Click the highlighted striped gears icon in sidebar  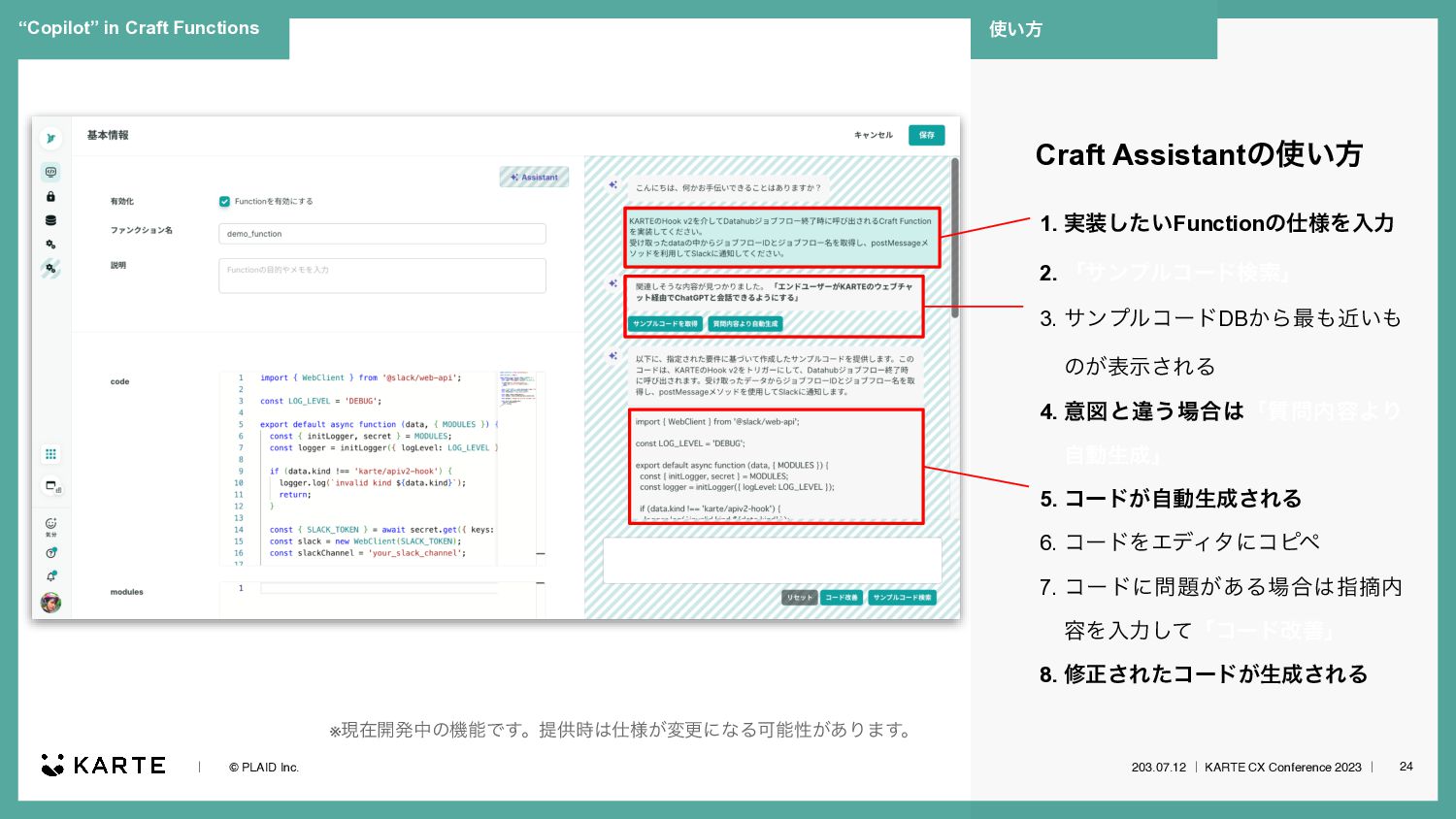click(x=50, y=269)
